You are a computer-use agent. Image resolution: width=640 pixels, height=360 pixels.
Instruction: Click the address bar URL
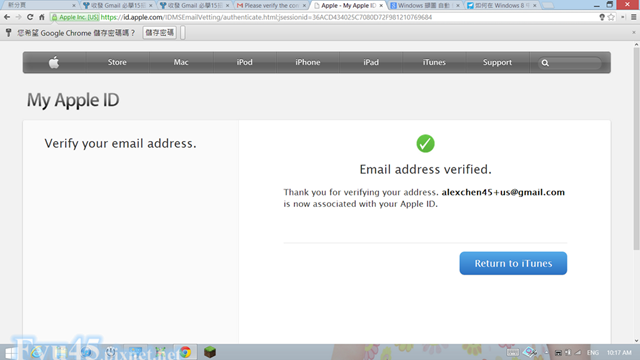266,17
